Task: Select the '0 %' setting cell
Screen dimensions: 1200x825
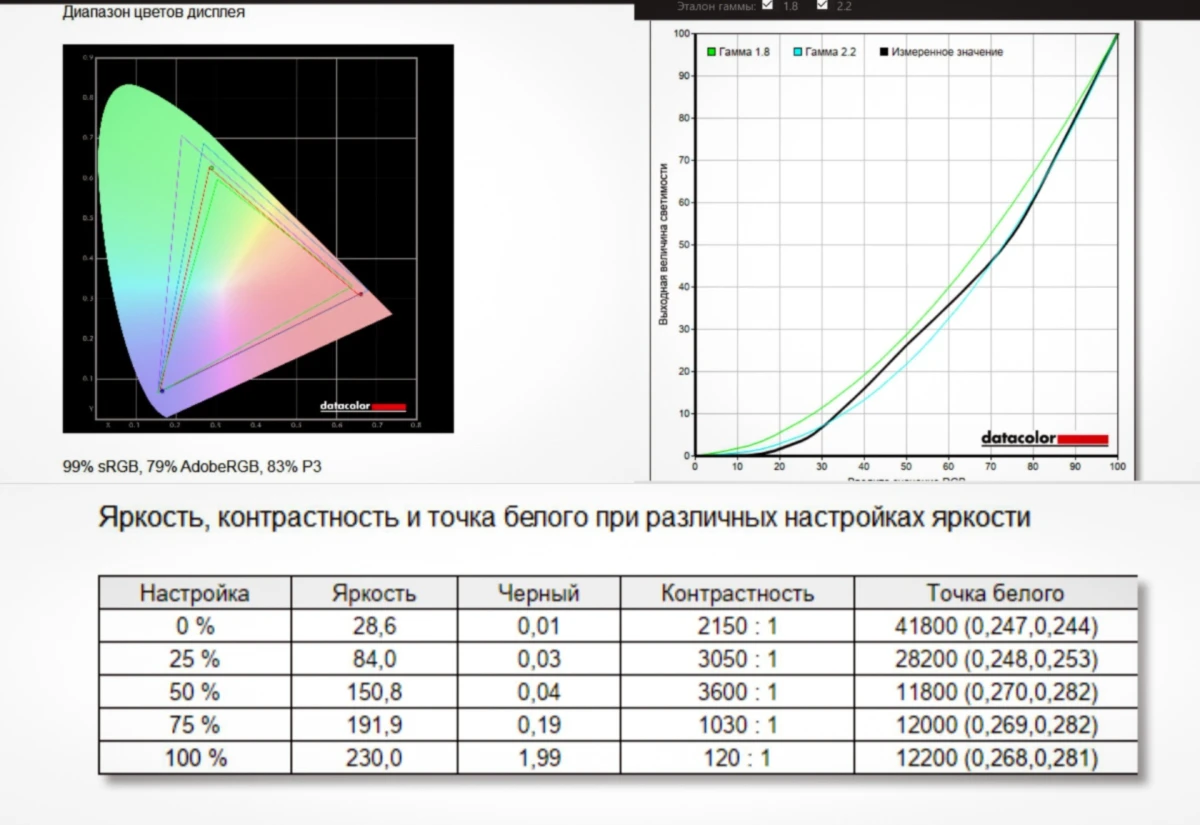Action: [x=195, y=626]
